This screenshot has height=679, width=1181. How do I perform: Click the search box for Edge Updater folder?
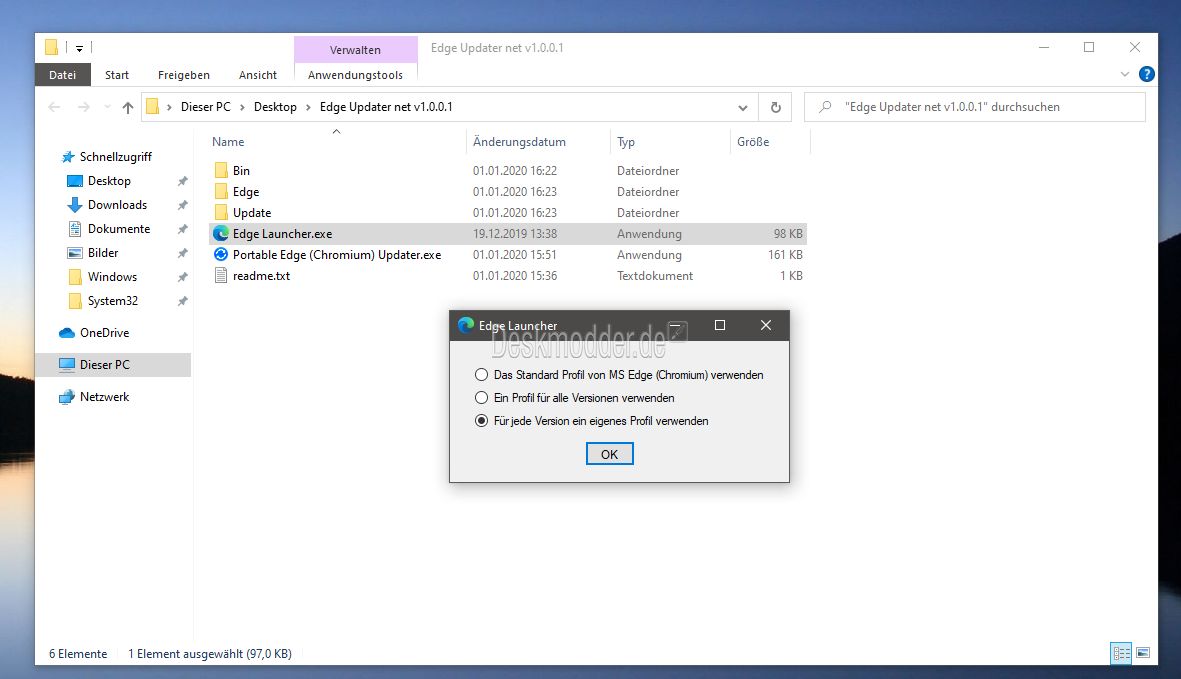[975, 107]
